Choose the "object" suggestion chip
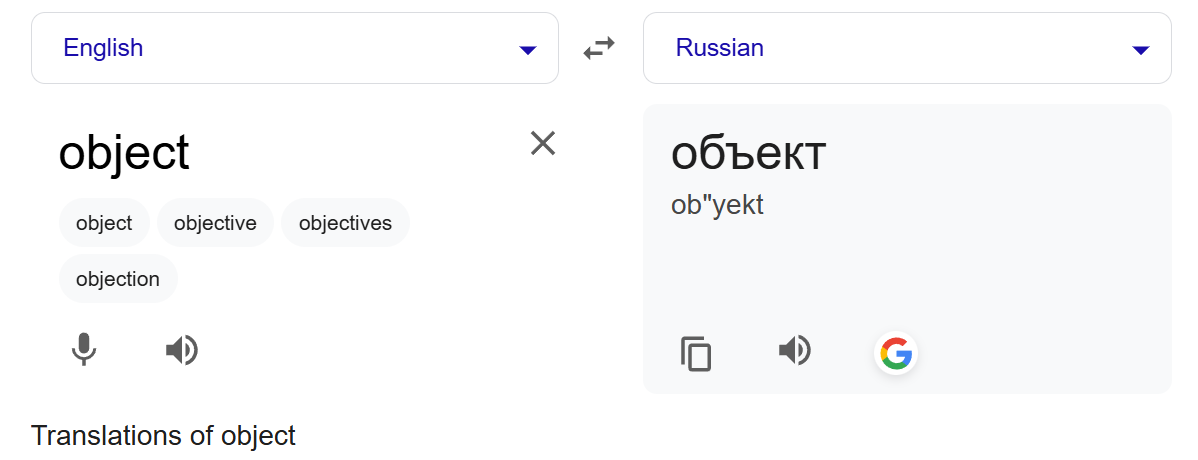 coord(104,223)
